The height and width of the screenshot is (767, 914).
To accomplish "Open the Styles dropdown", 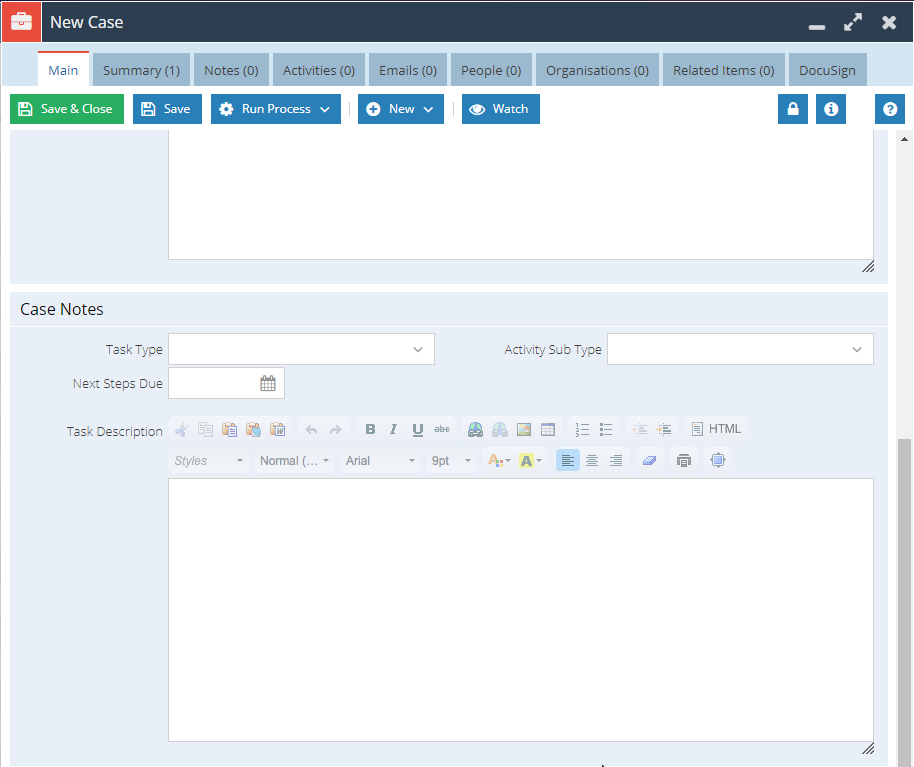I will point(208,460).
